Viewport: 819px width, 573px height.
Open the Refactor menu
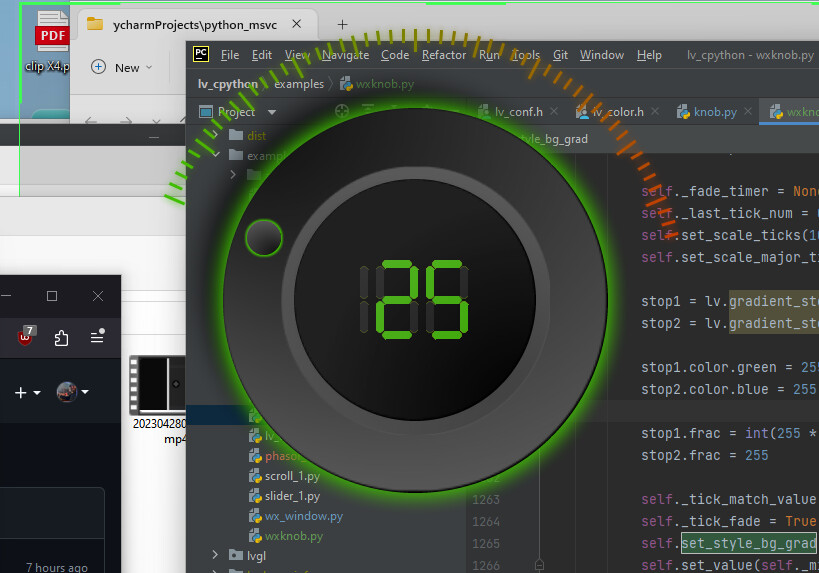444,55
